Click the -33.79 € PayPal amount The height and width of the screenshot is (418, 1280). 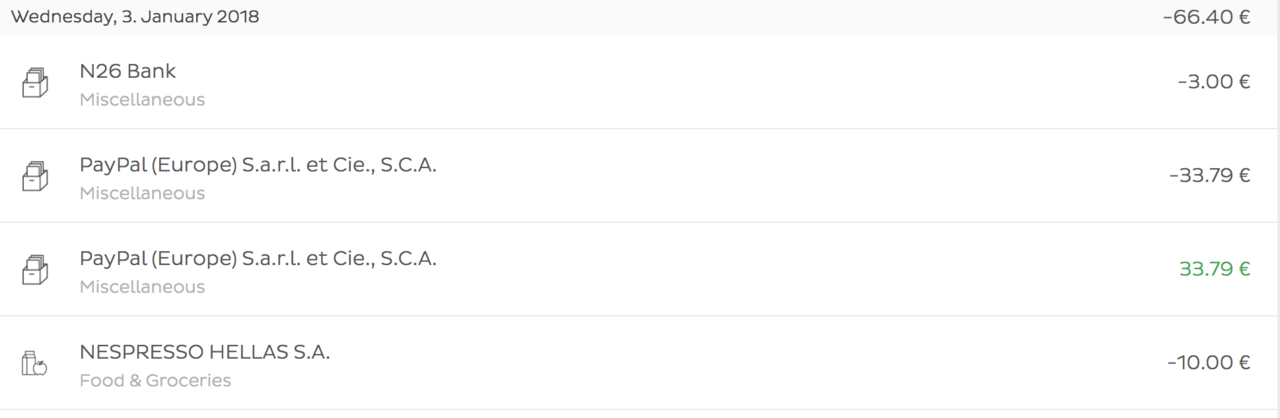tap(1209, 175)
